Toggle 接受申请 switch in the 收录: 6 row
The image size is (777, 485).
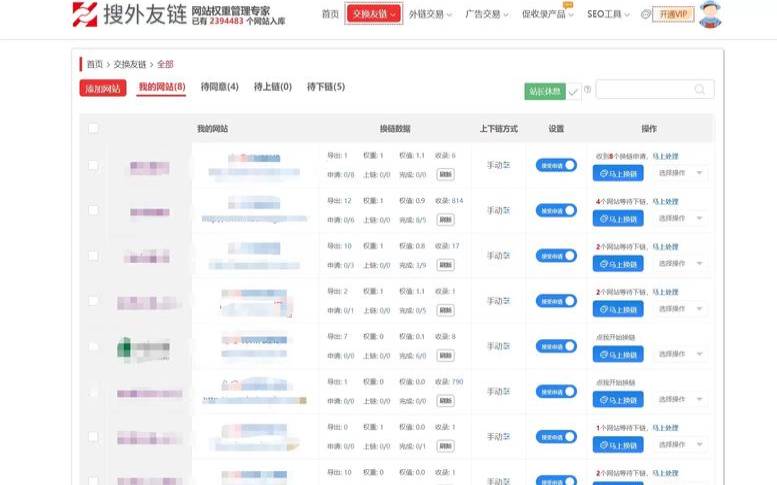[x=556, y=165]
